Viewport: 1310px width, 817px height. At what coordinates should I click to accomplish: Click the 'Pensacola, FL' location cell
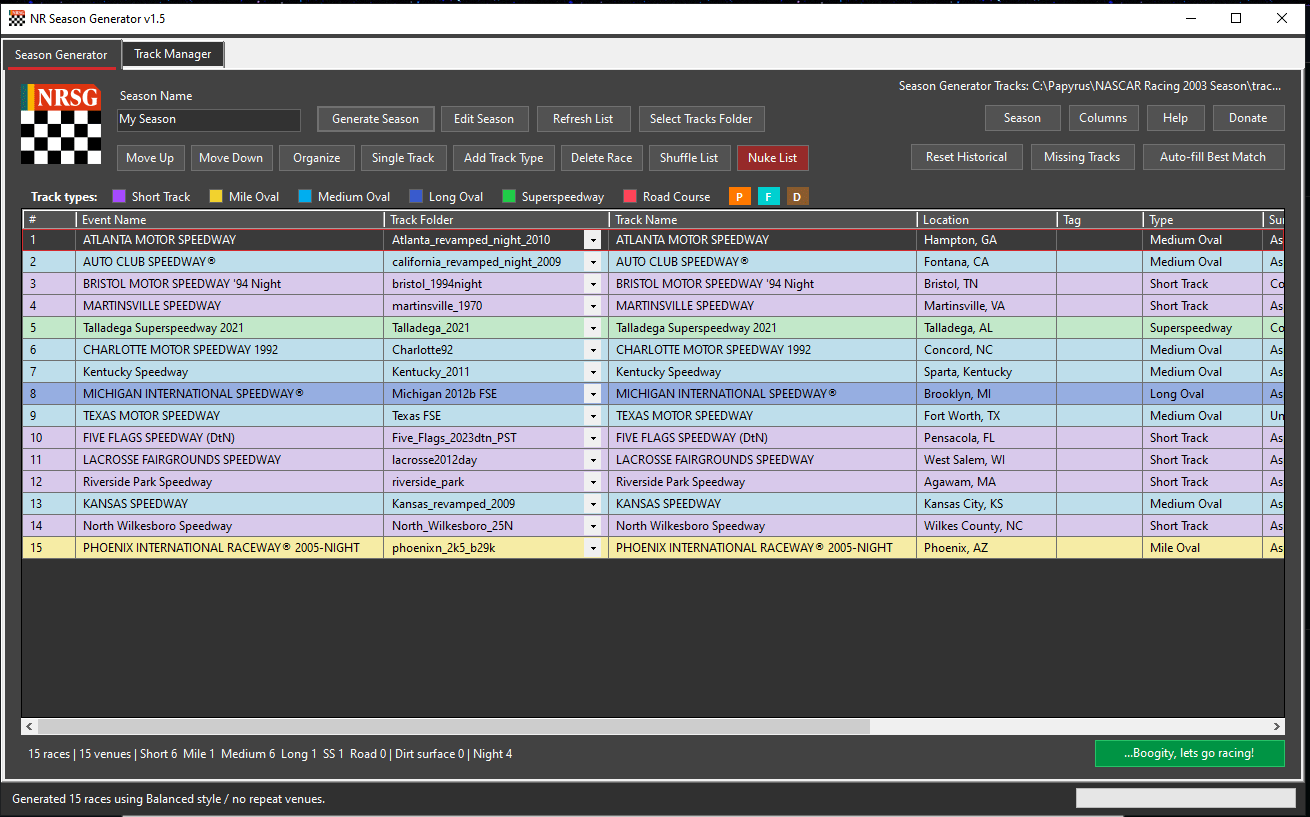986,438
